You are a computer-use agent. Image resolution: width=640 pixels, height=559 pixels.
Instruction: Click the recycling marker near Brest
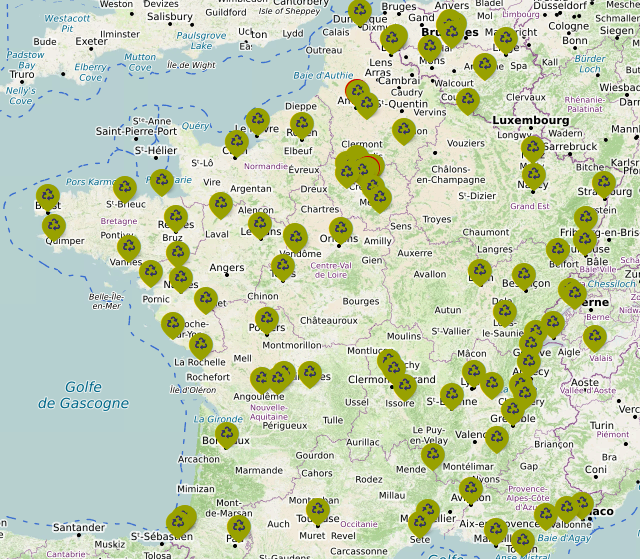coord(47,196)
